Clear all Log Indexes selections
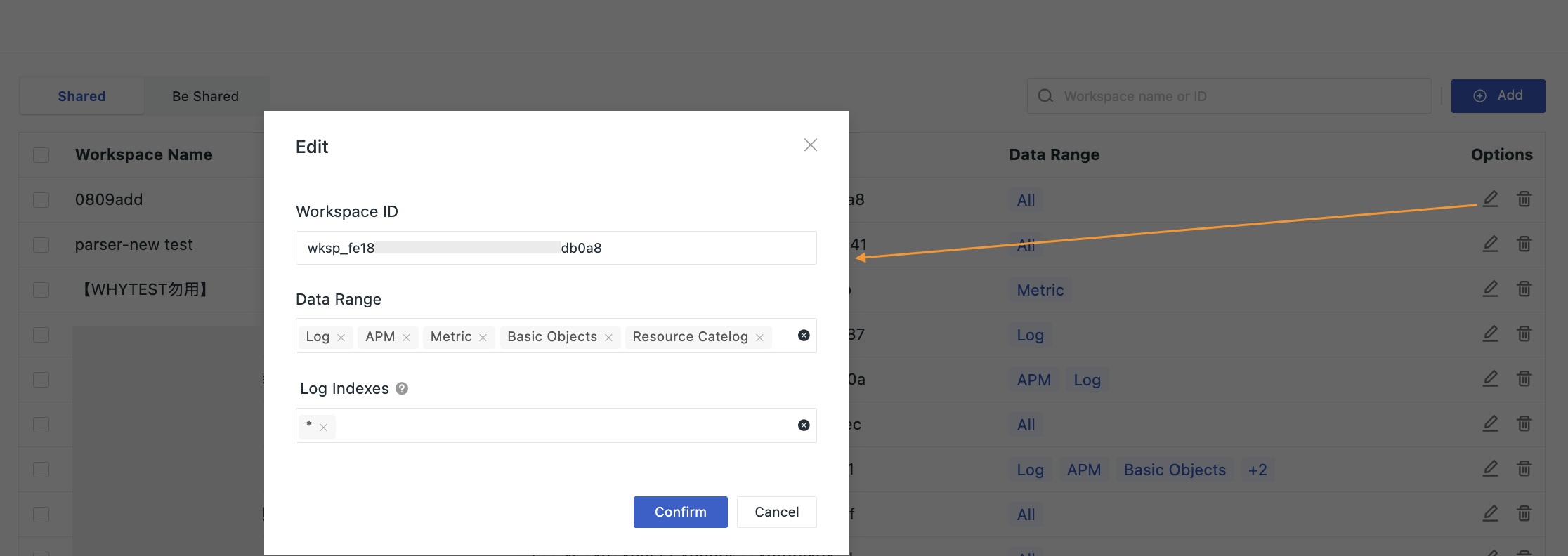This screenshot has width=1568, height=556. [804, 425]
